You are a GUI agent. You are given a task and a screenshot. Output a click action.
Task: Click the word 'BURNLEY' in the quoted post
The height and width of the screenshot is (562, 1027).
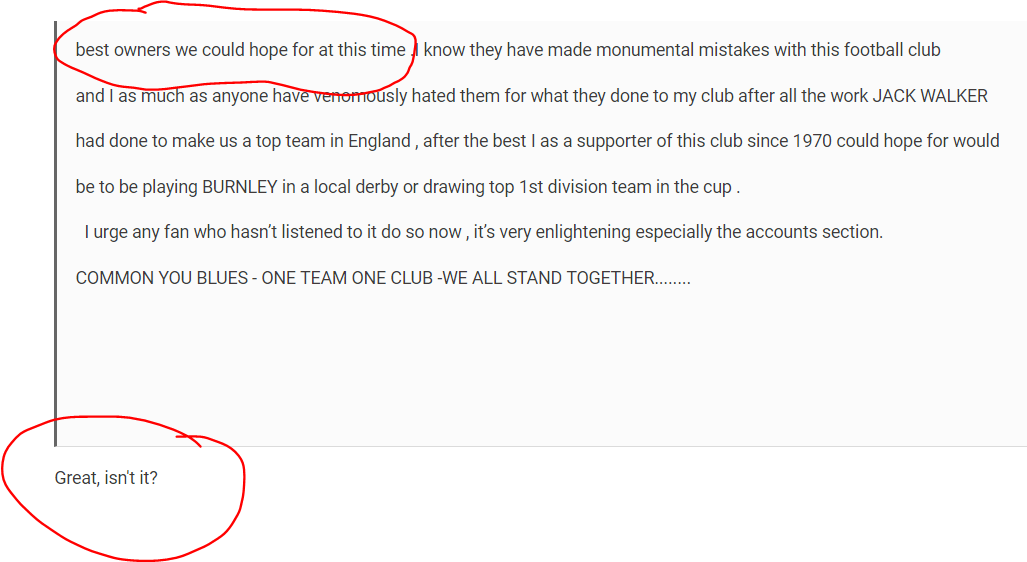tap(240, 187)
